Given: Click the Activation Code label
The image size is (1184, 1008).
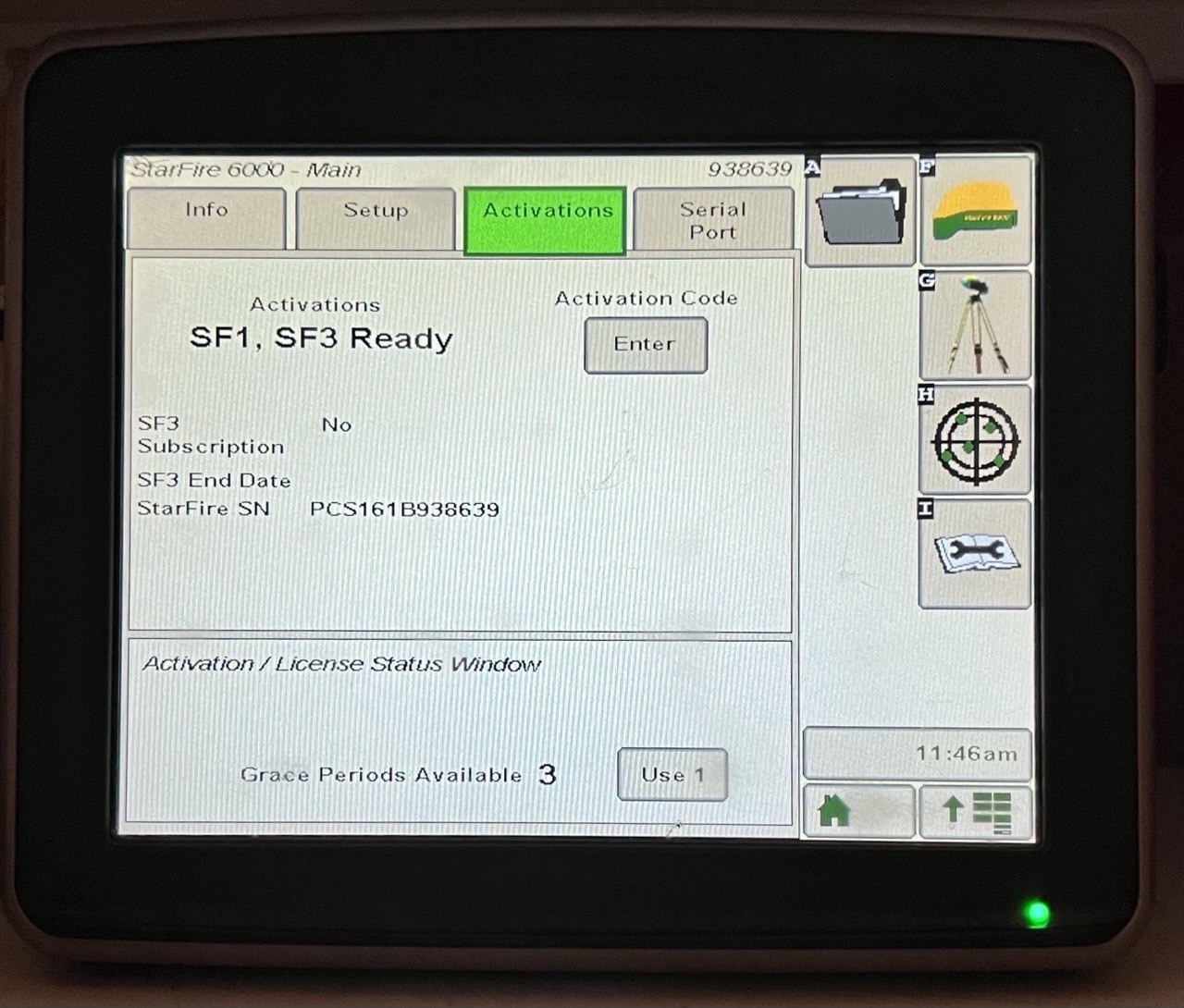Looking at the screenshot, I should click(647, 299).
